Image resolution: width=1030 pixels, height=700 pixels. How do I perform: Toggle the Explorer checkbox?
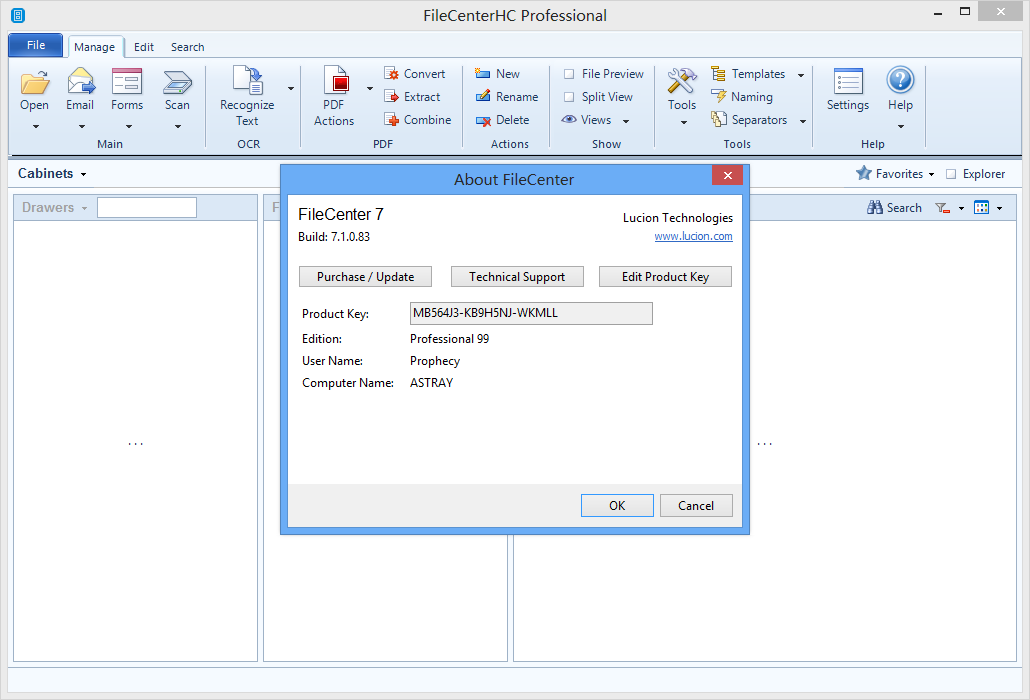click(x=951, y=174)
